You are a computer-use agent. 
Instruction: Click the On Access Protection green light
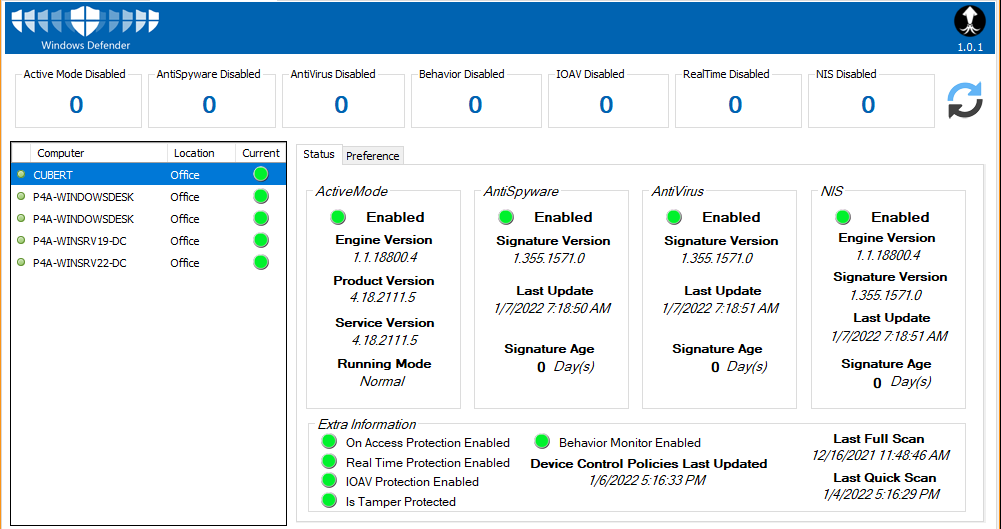(329, 442)
